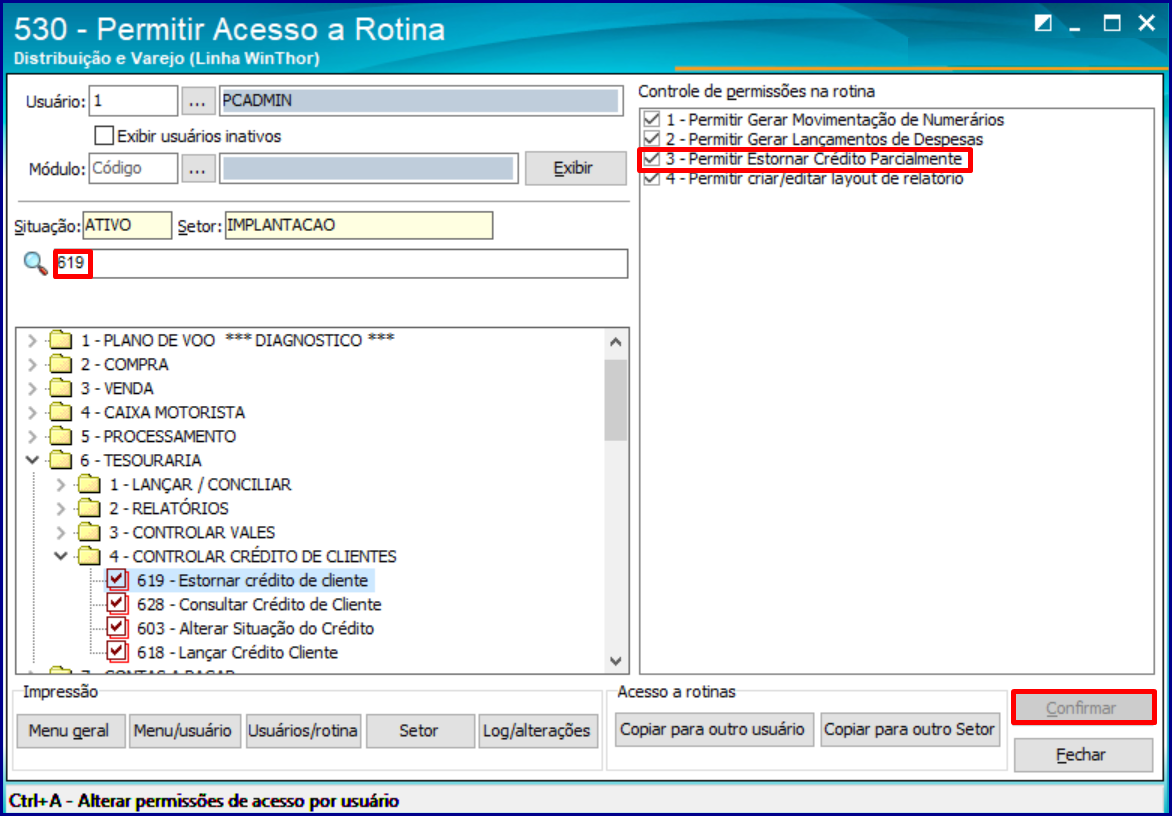Screen dimensions: 1172x816
Task: Expand the 2 - COMPRA node
Action: pyautogui.click(x=32, y=365)
